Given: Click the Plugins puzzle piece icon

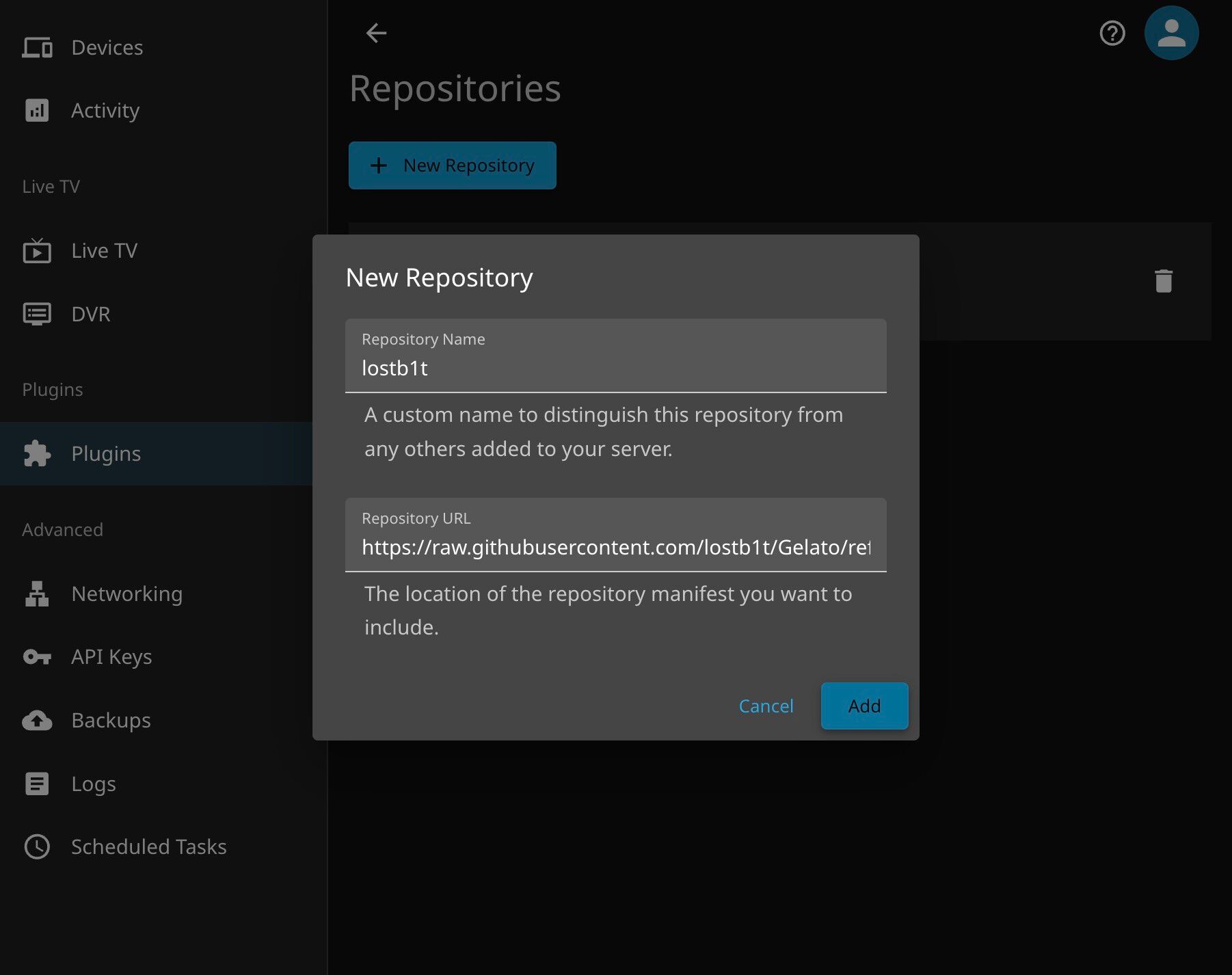Looking at the screenshot, I should (37, 453).
